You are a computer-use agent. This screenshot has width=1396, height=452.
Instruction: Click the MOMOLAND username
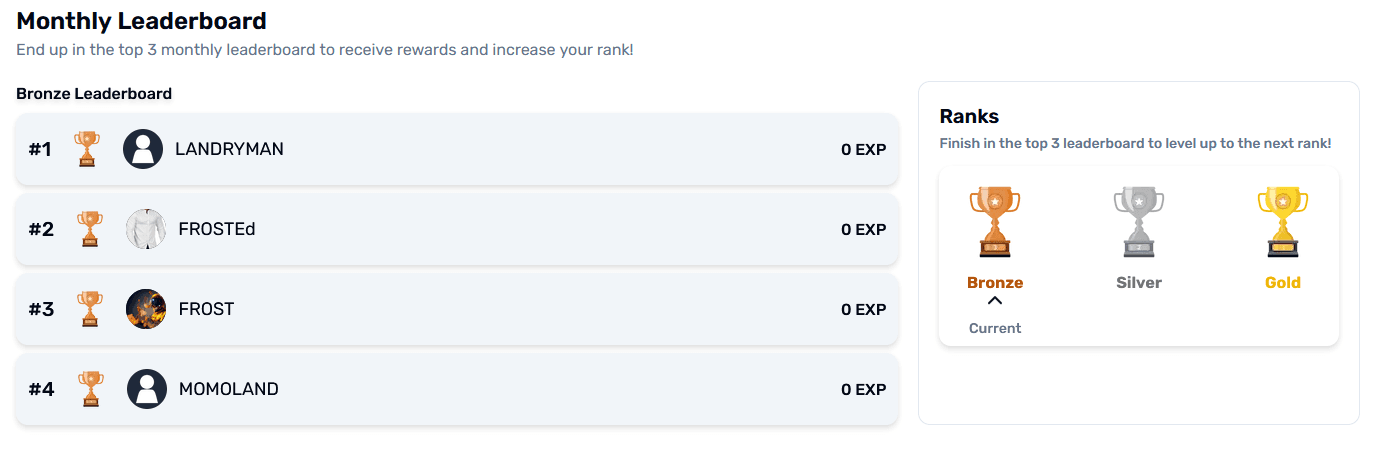229,389
